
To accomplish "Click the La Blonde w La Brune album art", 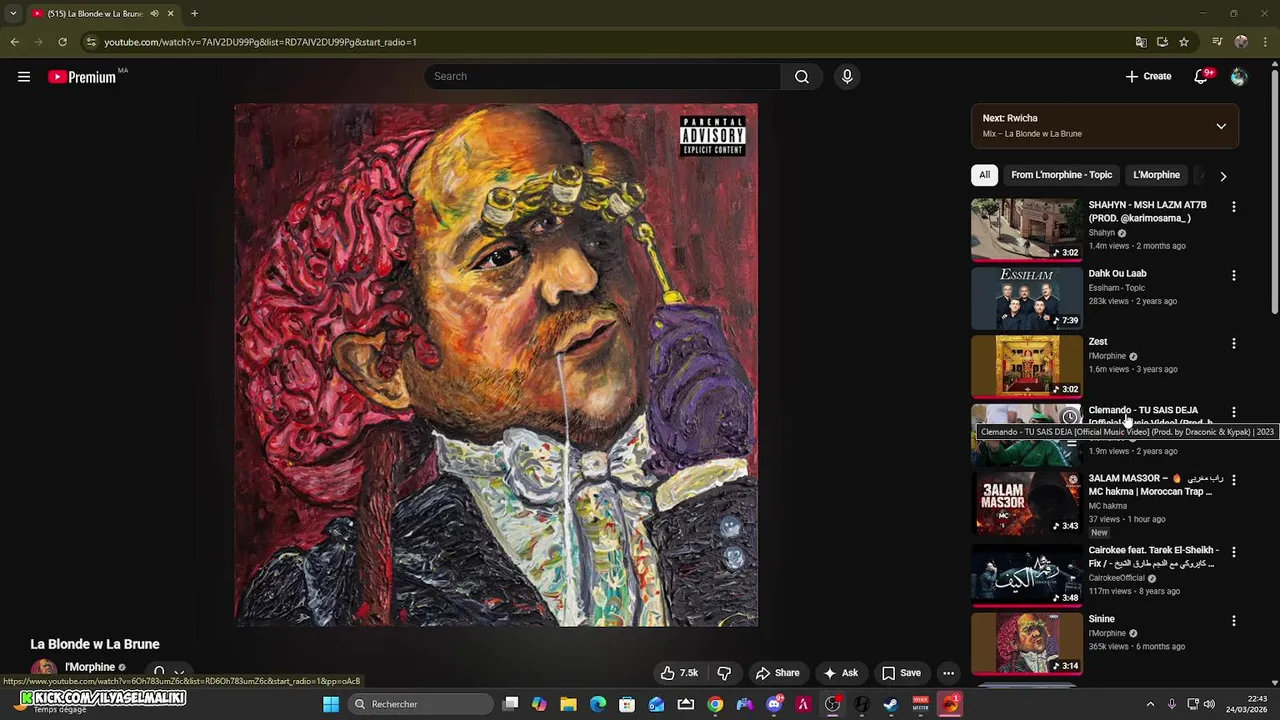I will click(496, 365).
